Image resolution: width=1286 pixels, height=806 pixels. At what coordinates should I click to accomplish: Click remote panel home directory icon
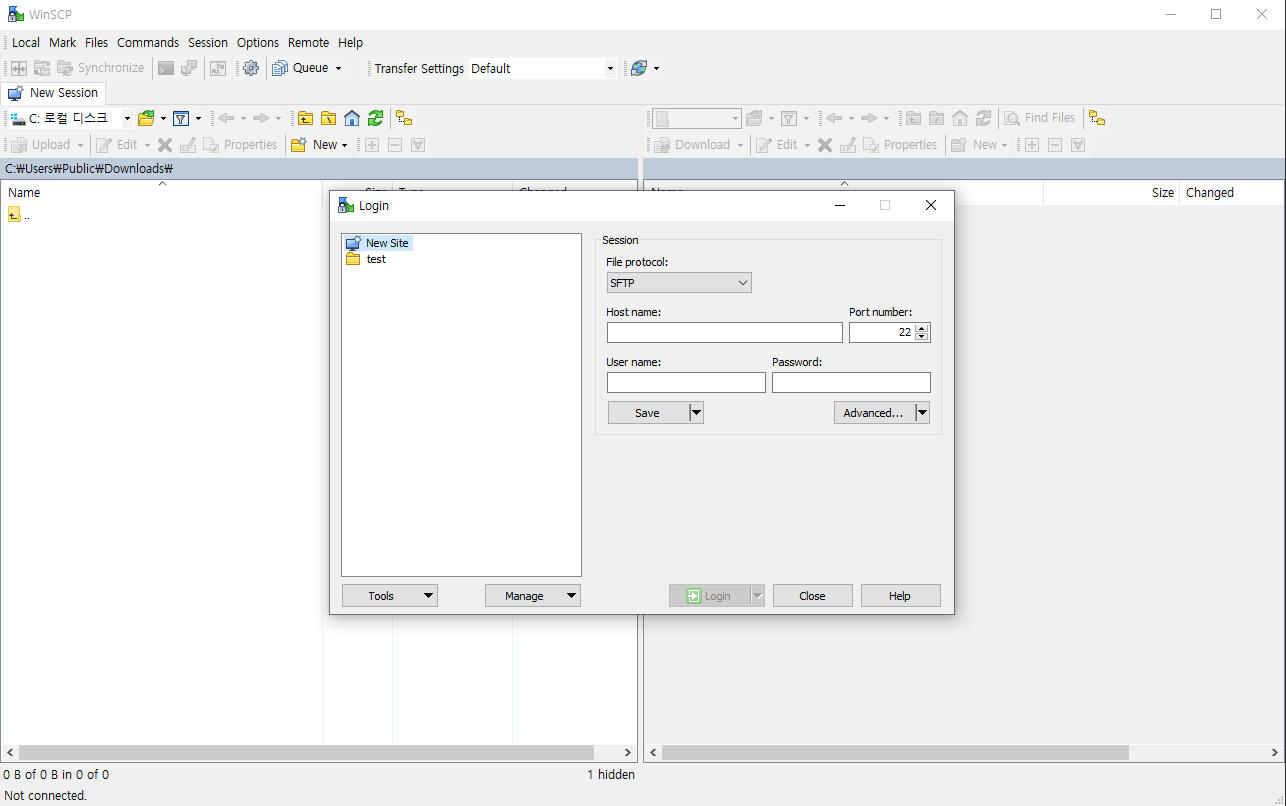(x=960, y=118)
